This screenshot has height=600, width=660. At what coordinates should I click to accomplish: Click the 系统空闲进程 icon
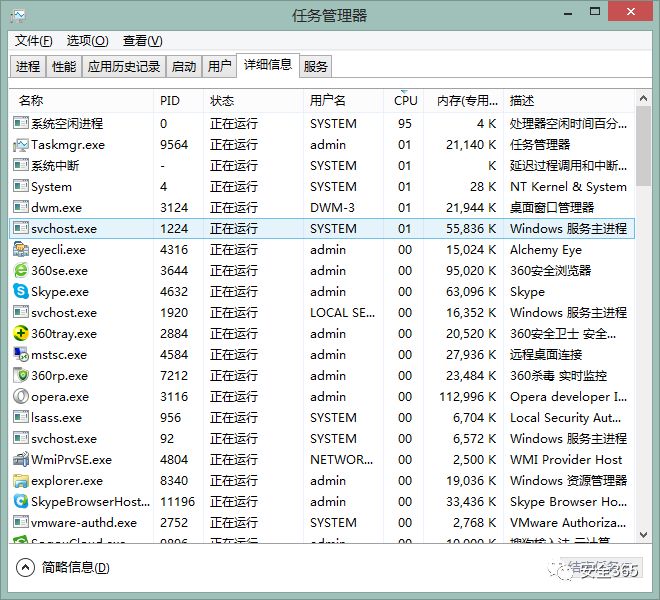(x=21, y=124)
